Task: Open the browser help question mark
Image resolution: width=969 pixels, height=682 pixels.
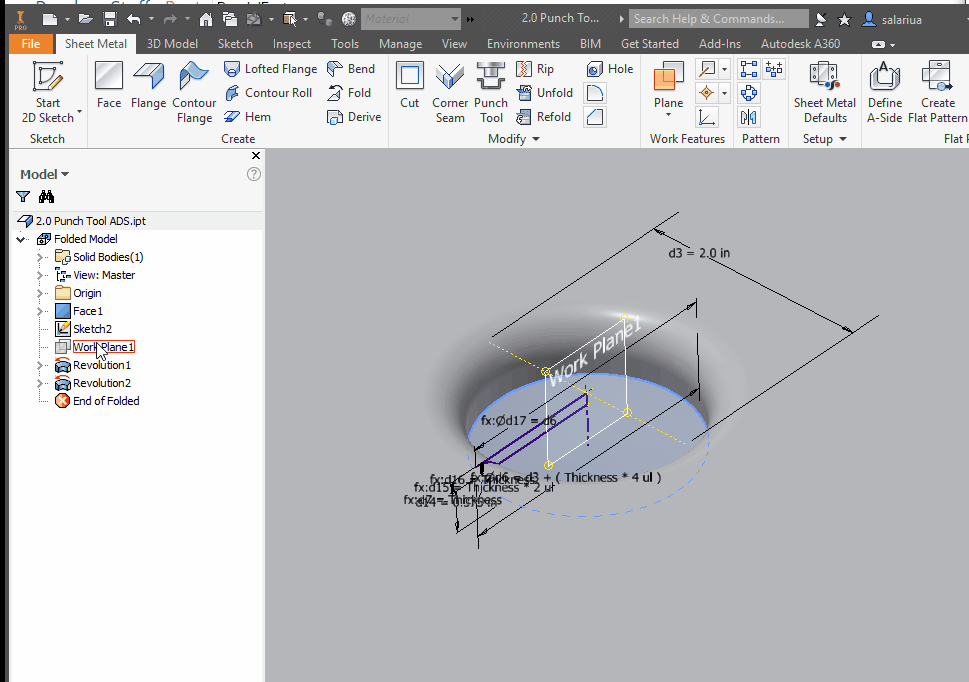Action: coord(253,174)
